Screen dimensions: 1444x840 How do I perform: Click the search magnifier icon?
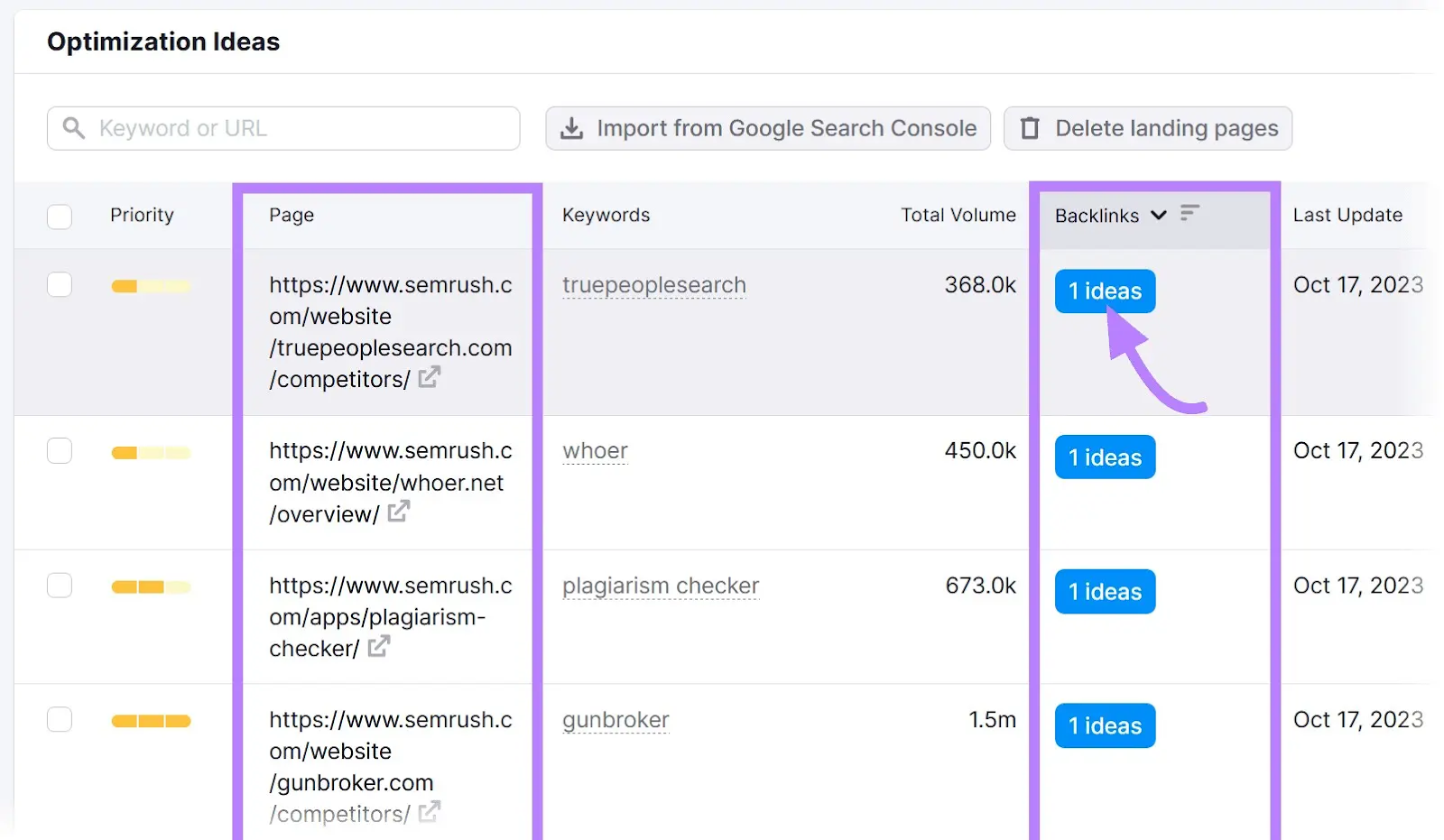point(74,128)
